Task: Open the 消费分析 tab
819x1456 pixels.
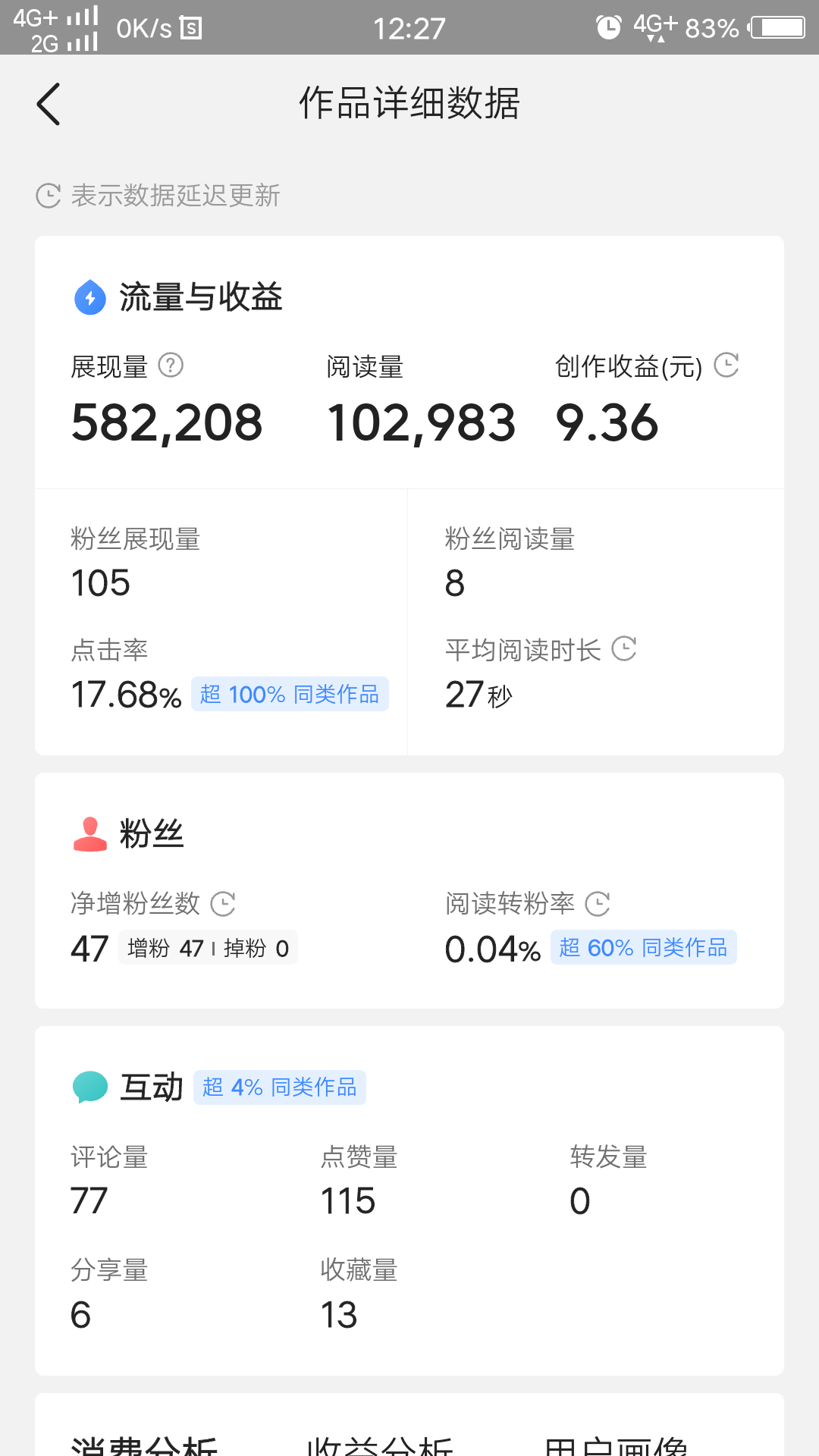Action: point(144,1445)
